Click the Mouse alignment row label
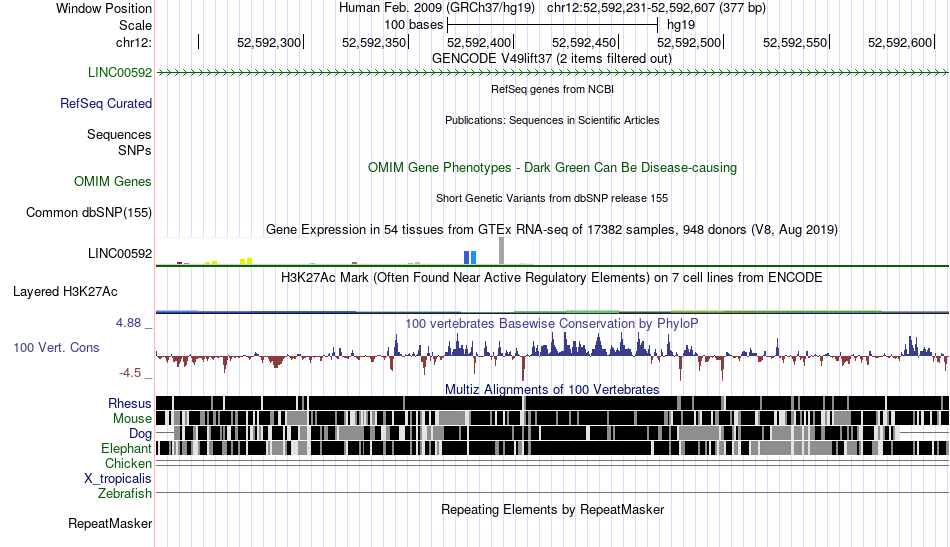This screenshot has height=547, width=950. [x=132, y=419]
